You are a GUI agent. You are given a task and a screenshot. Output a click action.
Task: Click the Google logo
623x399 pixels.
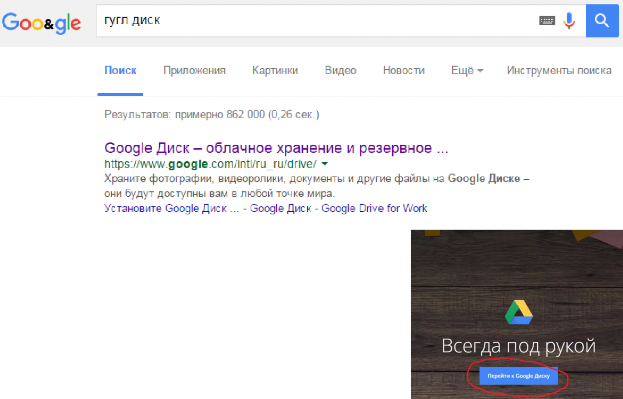click(42, 23)
